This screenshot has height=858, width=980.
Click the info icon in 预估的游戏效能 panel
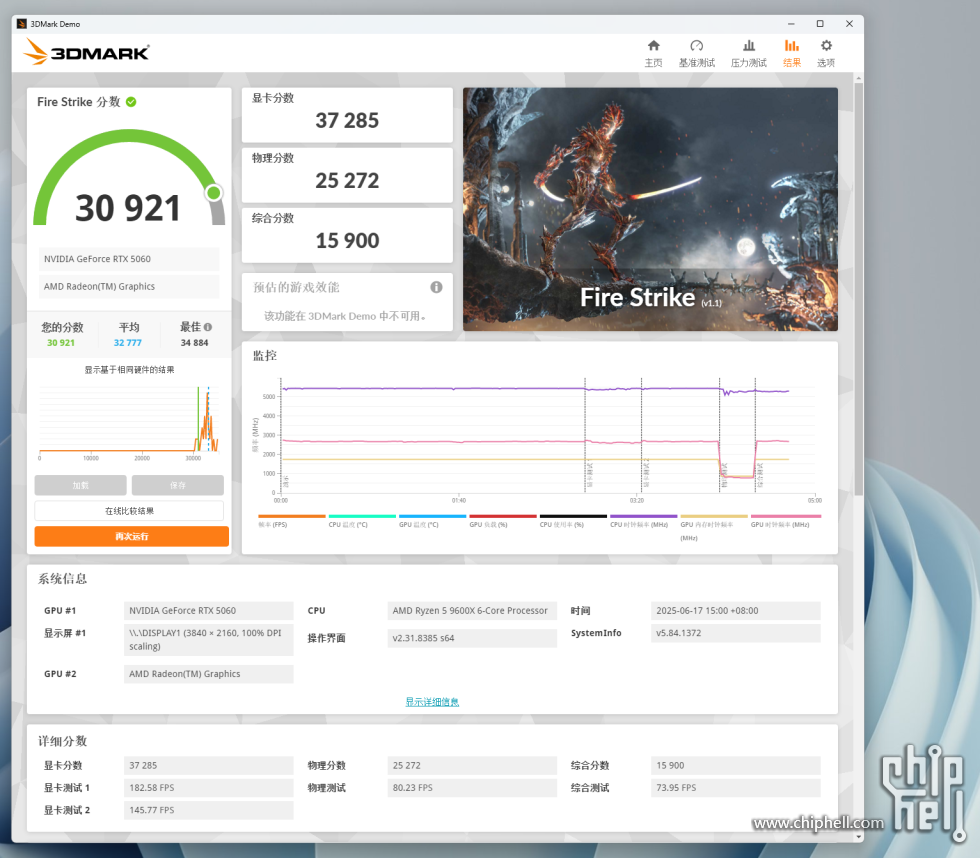pos(436,287)
